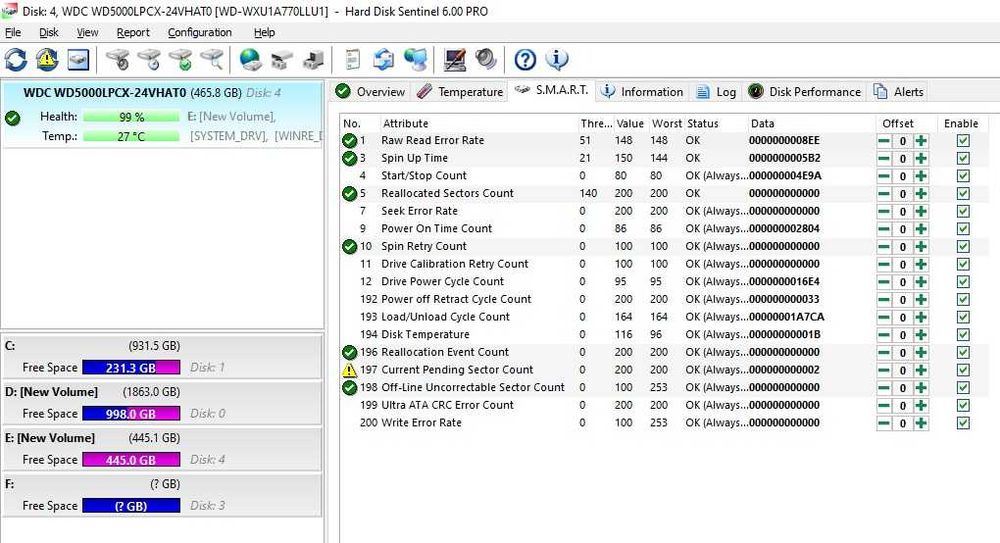Image resolution: width=1000 pixels, height=543 pixels.
Task: Click the green check icon beside Off-Line Uncorrectable Sector Count
Action: tap(349, 387)
